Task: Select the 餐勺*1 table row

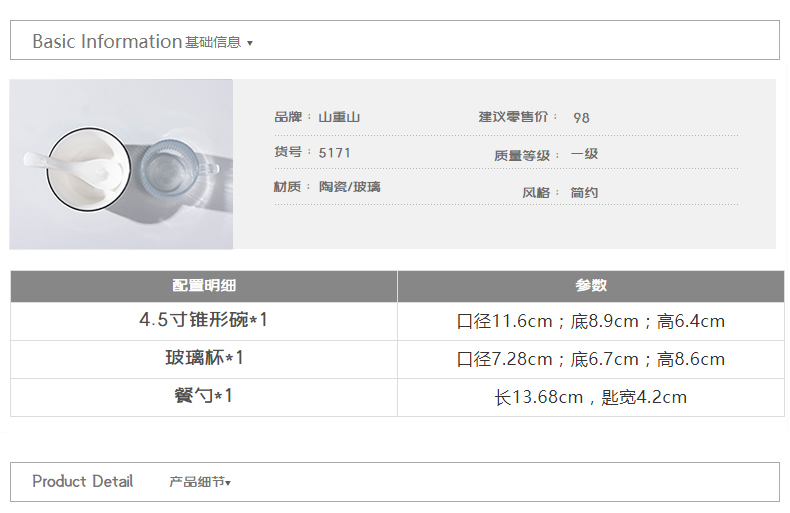Action: point(204,396)
